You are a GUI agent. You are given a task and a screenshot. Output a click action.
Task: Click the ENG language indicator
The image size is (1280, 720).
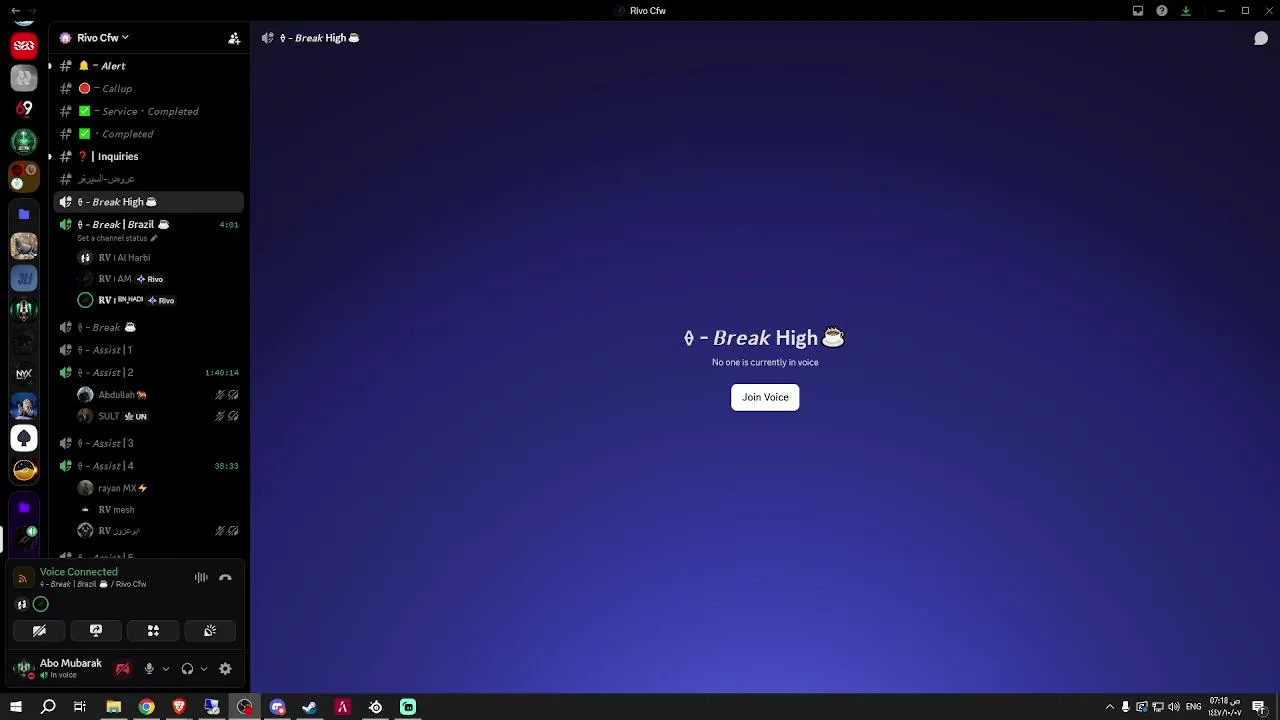tap(1193, 707)
